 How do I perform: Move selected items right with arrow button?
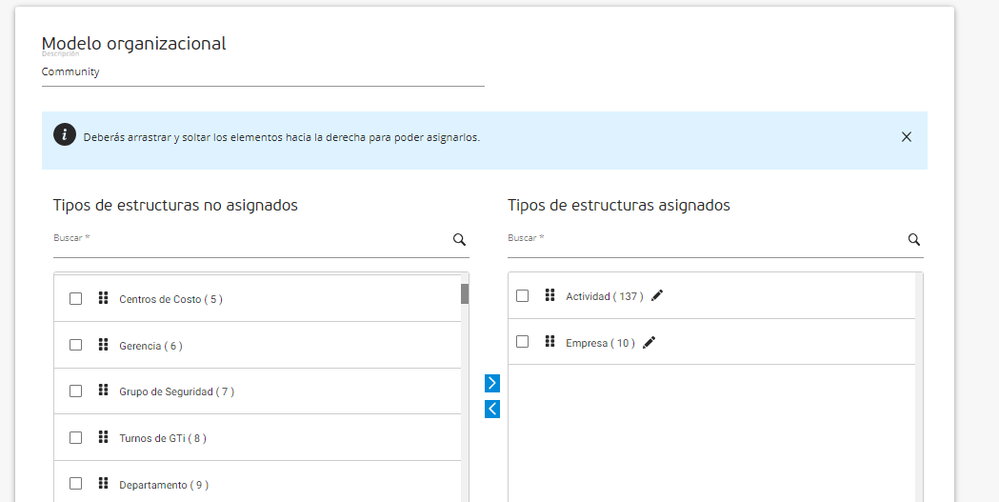point(492,383)
